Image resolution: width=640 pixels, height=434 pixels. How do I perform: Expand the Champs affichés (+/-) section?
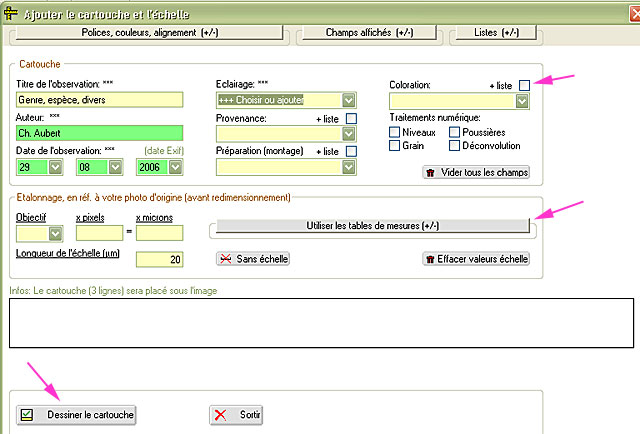[x=369, y=32]
